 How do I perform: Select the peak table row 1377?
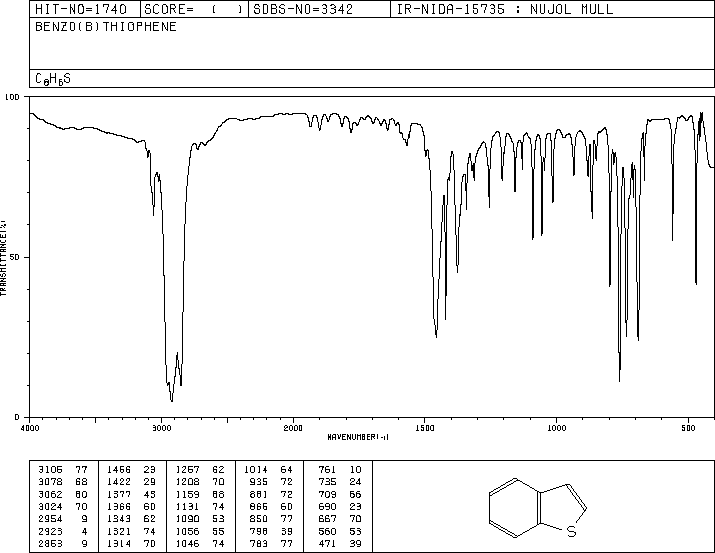pos(131,494)
